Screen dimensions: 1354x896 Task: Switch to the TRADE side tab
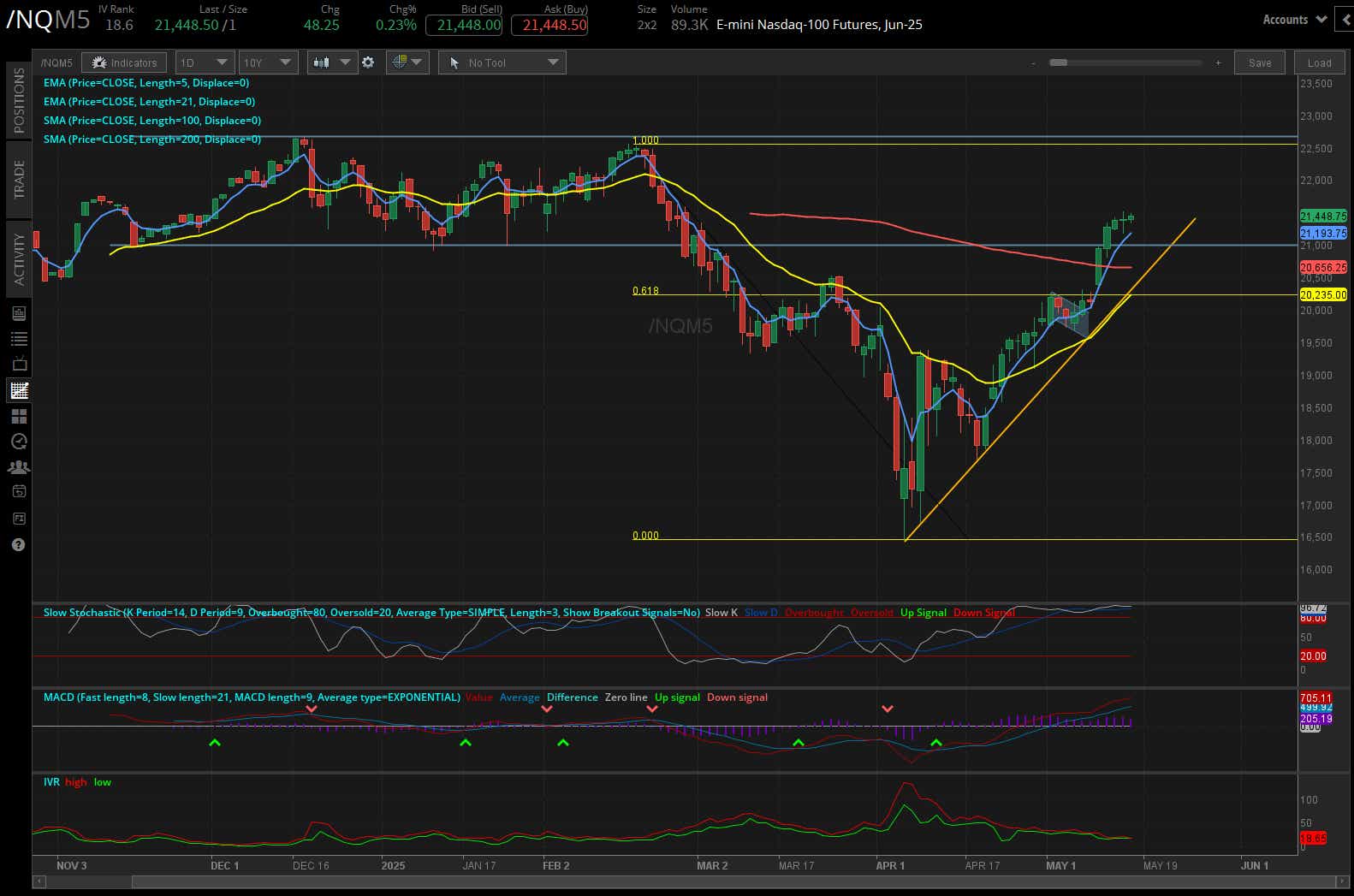click(19, 179)
